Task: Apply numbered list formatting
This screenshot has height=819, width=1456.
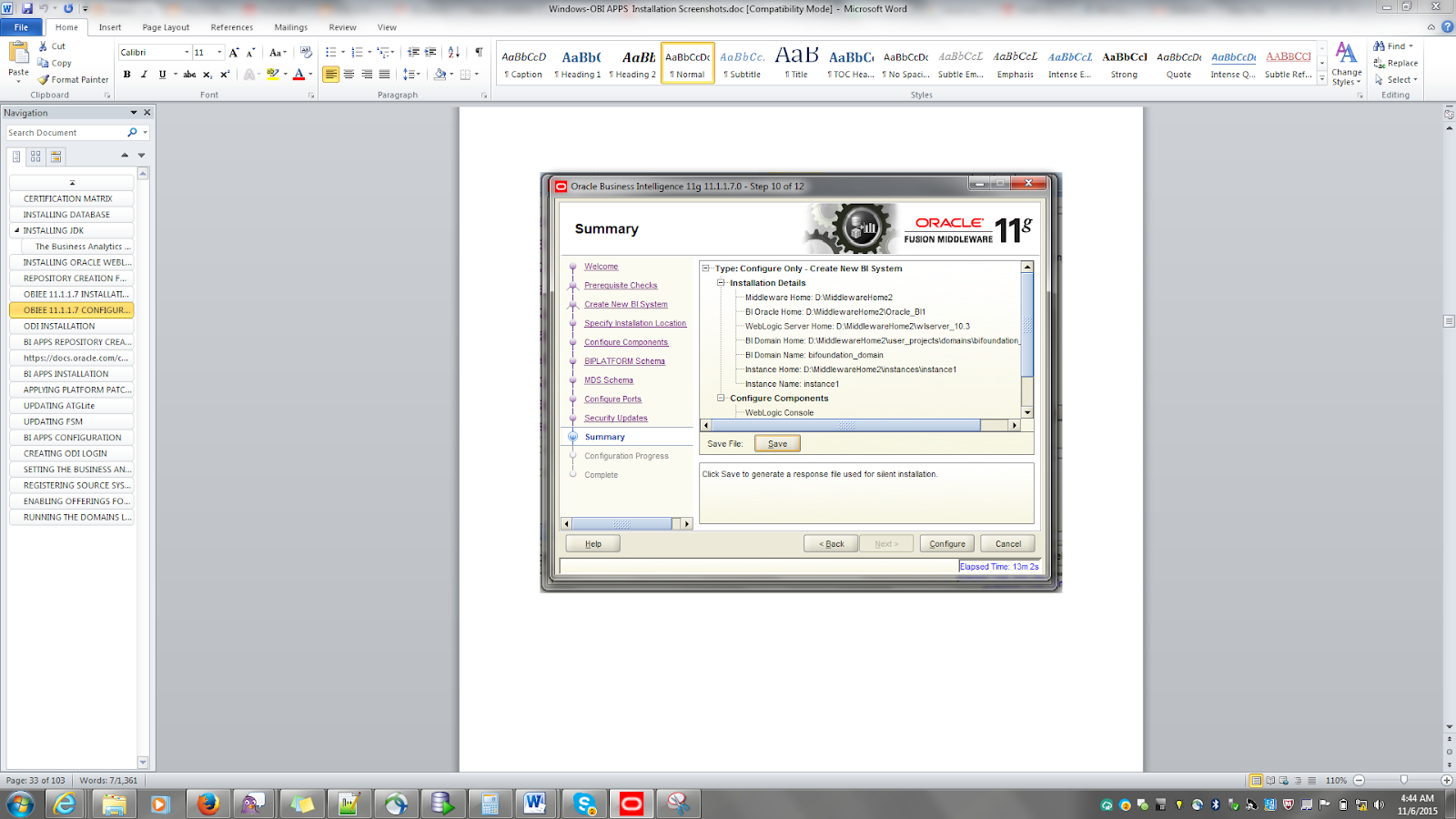Action: point(357,53)
